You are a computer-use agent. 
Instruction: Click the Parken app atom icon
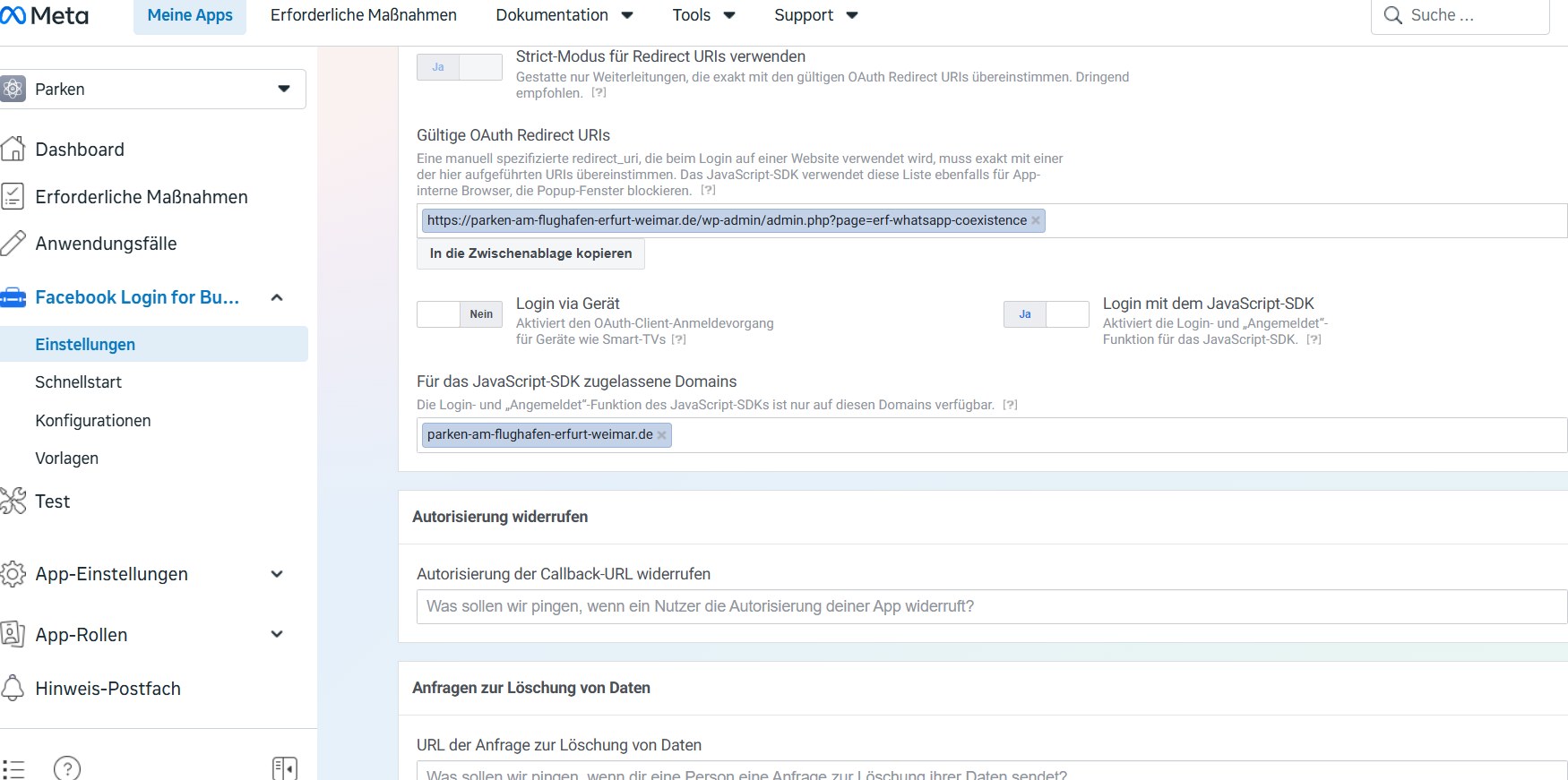[13, 89]
